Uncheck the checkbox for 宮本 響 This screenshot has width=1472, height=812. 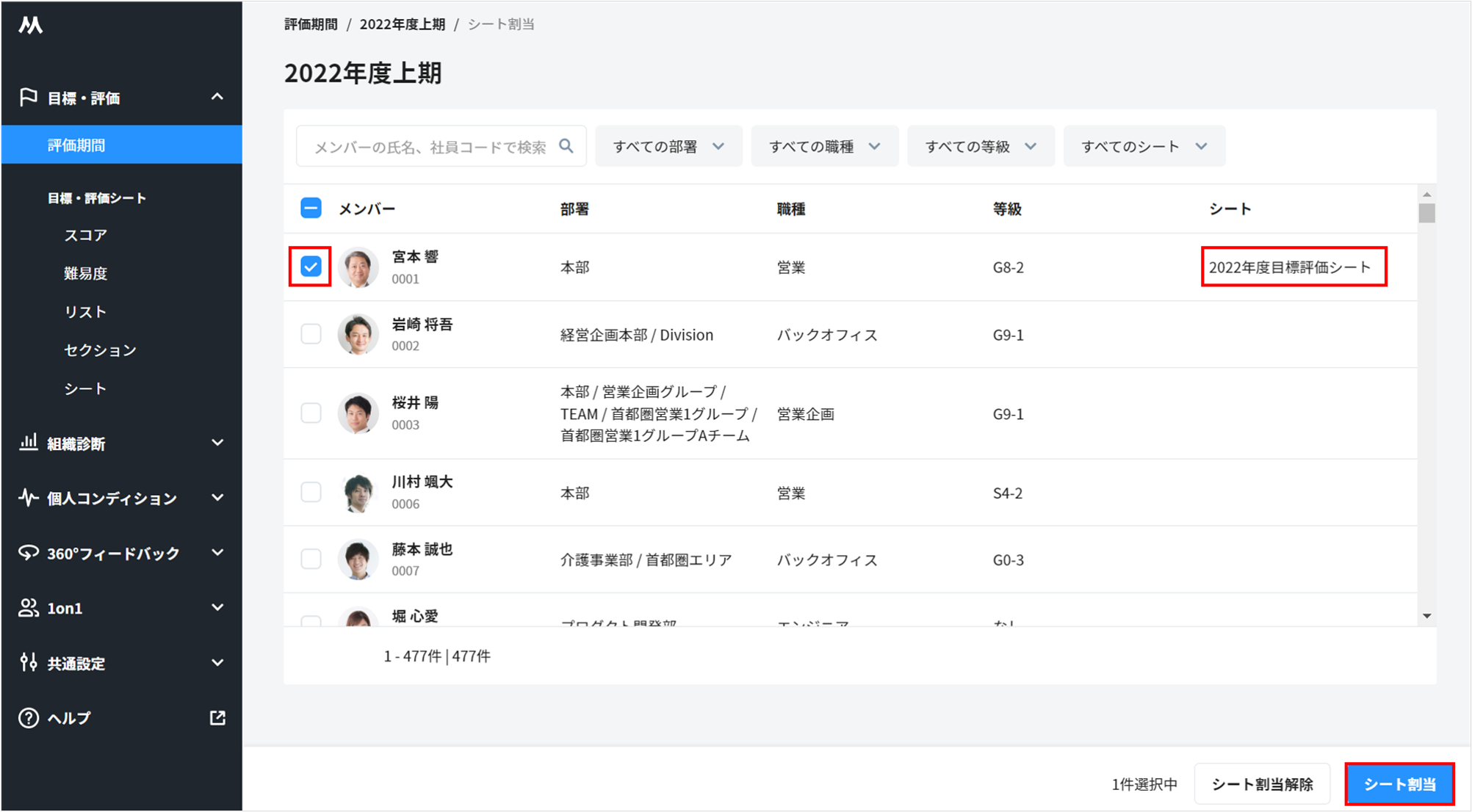coord(311,267)
